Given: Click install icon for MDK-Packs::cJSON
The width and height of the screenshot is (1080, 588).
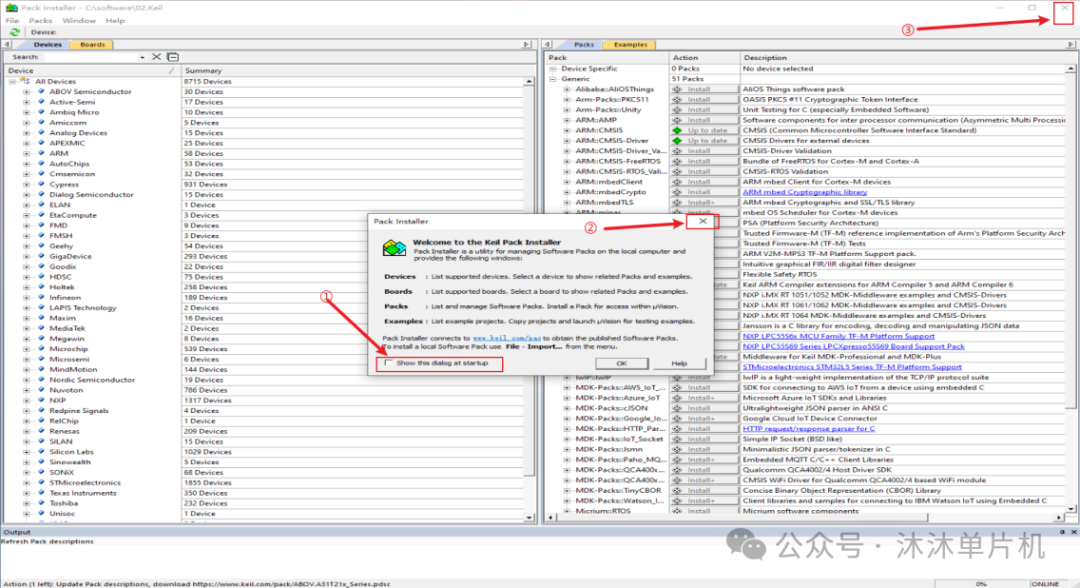Looking at the screenshot, I should point(677,408).
